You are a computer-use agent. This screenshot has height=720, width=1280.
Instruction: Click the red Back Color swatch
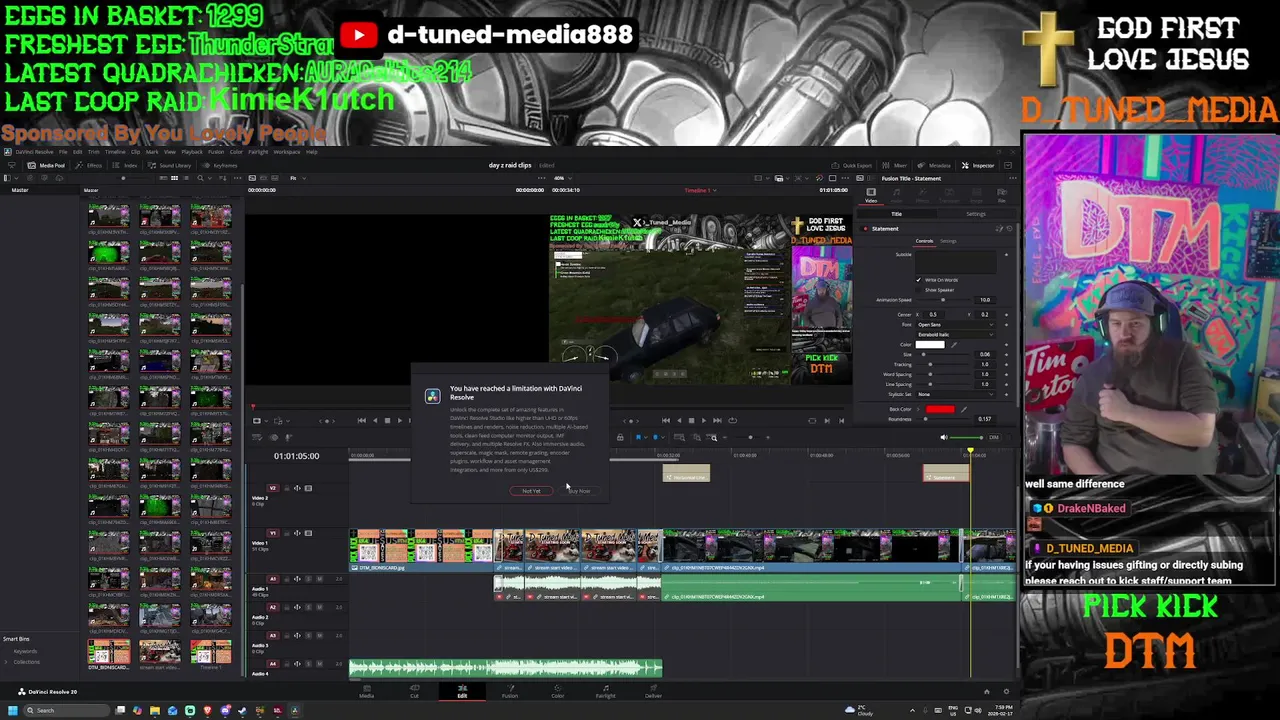click(x=940, y=409)
